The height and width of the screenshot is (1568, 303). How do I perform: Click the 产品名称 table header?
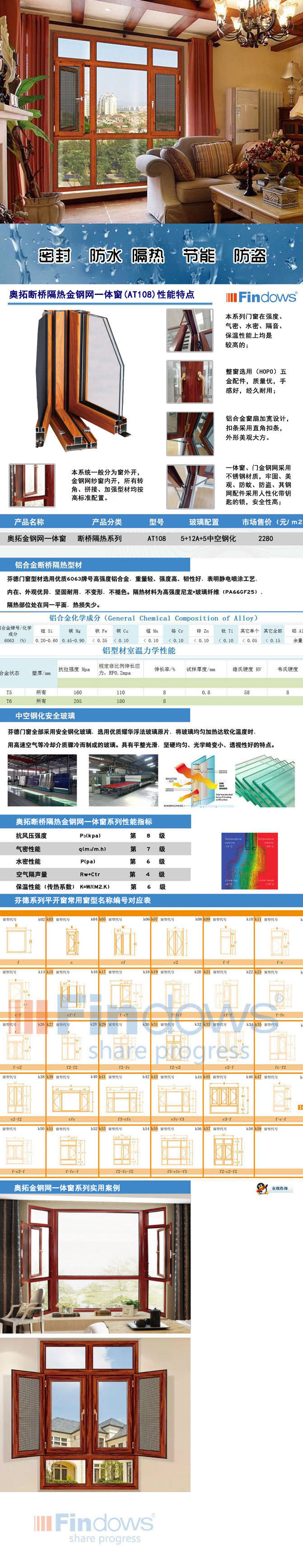pos(29,522)
